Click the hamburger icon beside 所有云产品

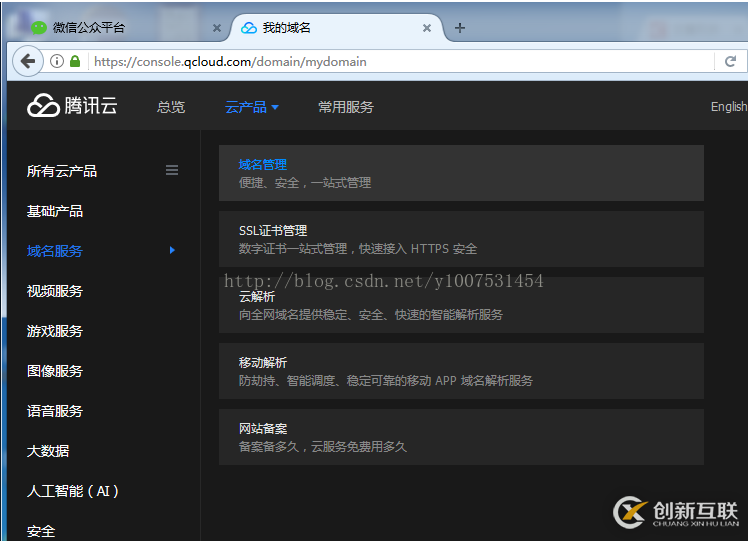click(x=172, y=170)
